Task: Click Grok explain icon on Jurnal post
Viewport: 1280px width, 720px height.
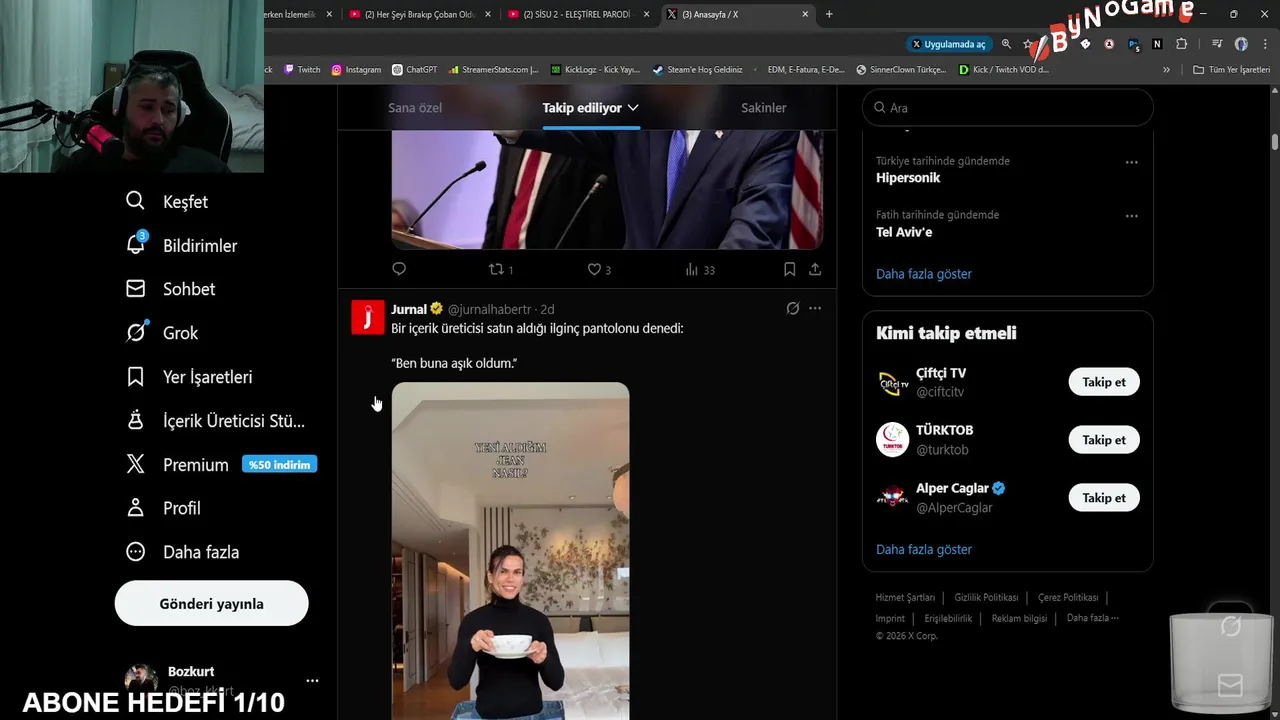Action: pos(793,308)
